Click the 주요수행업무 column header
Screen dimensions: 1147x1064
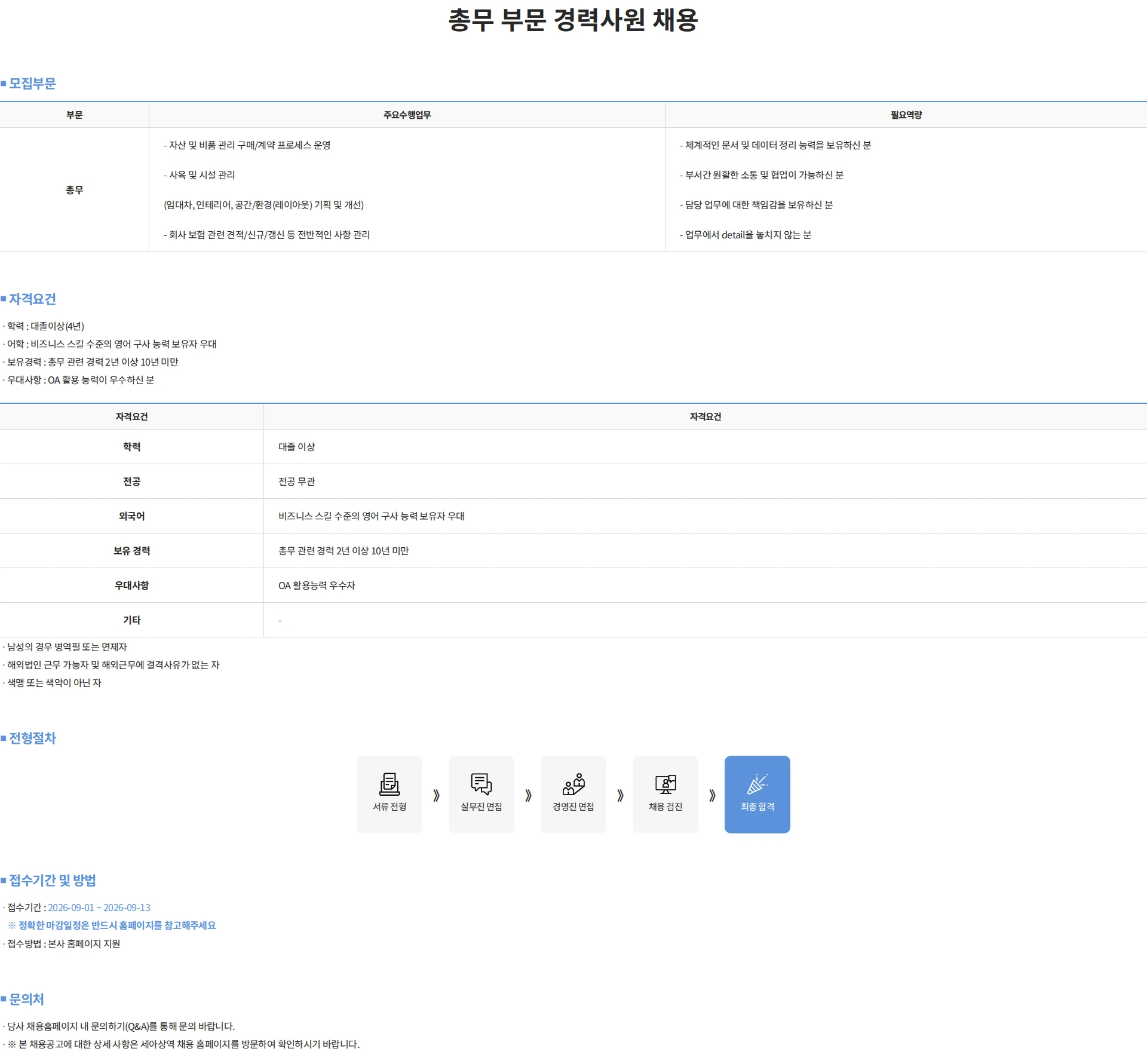click(x=407, y=115)
